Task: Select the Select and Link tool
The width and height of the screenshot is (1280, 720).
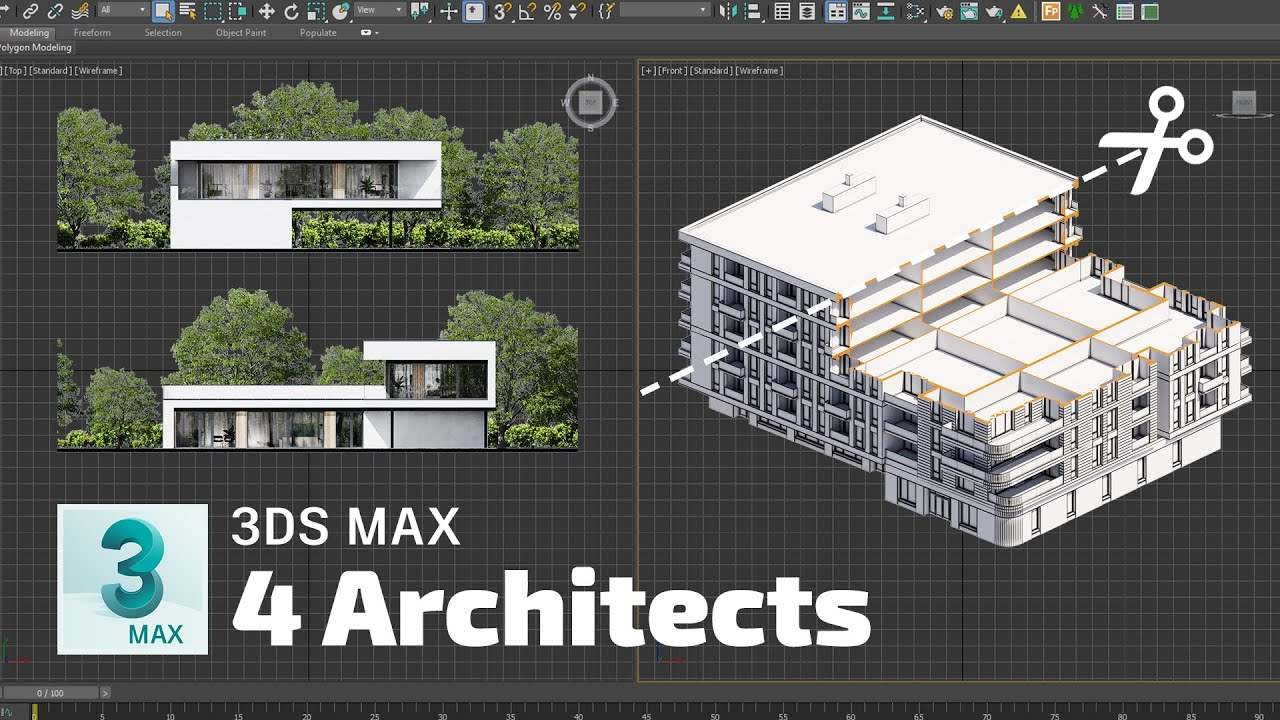Action: (x=33, y=11)
